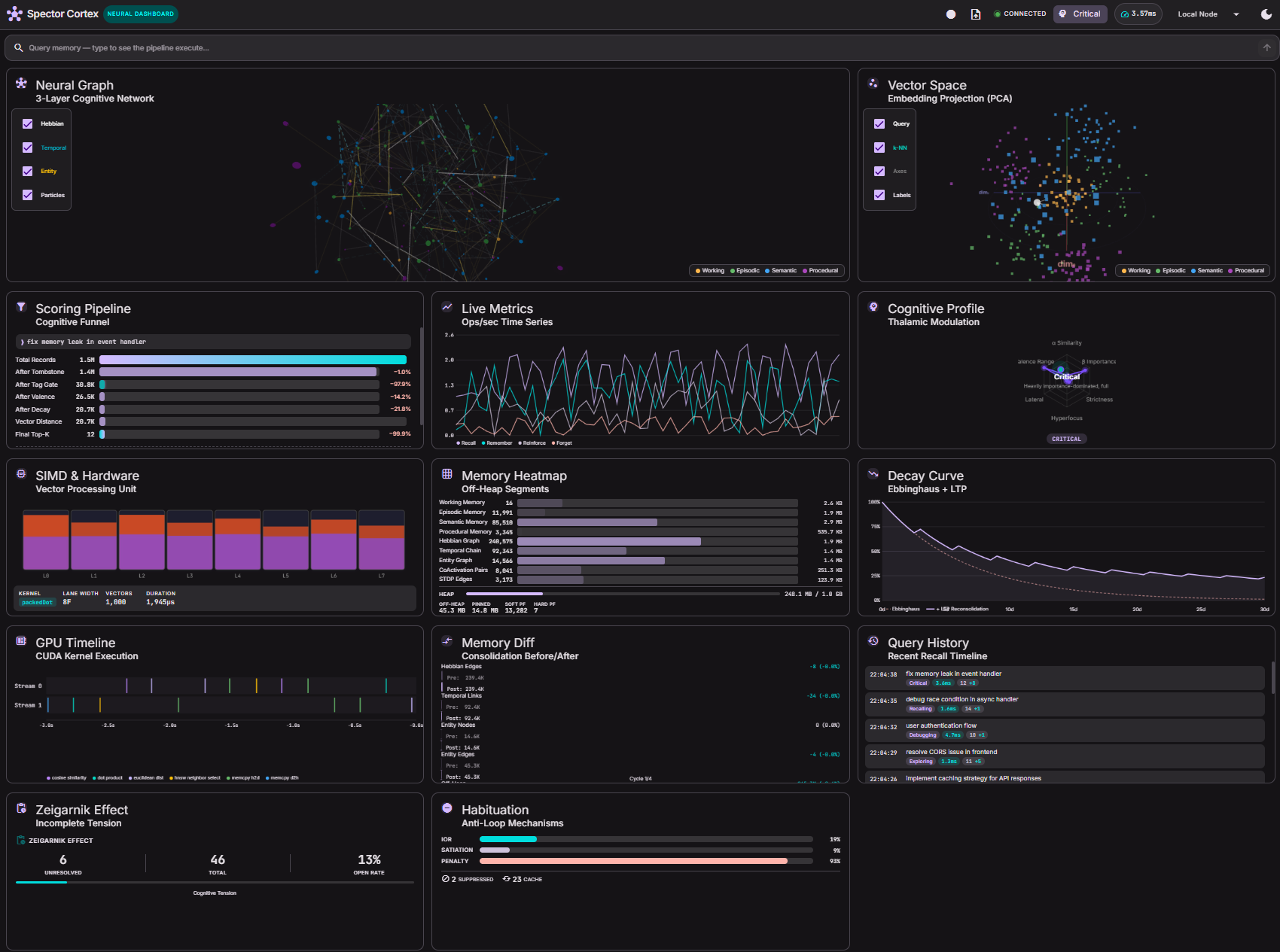Image resolution: width=1280 pixels, height=952 pixels.
Task: Click the Reconsolidation legend label in Decay Curve
Action: click(x=969, y=609)
